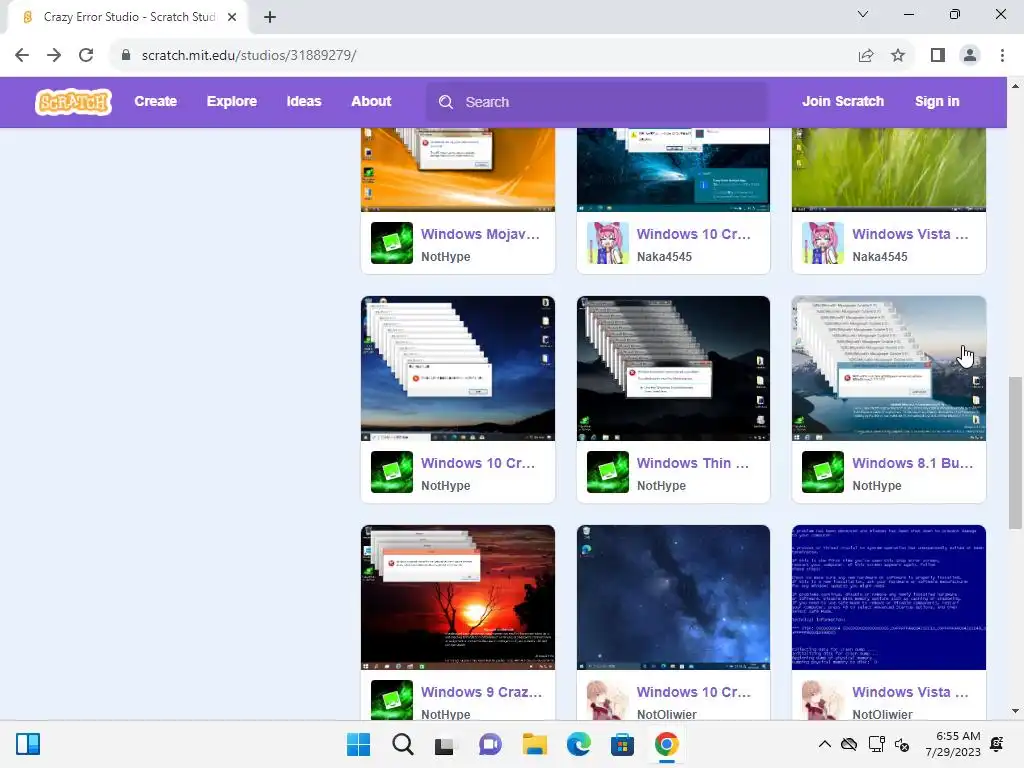Go to the Ideas page
This screenshot has height=768, width=1024.
[x=304, y=101]
